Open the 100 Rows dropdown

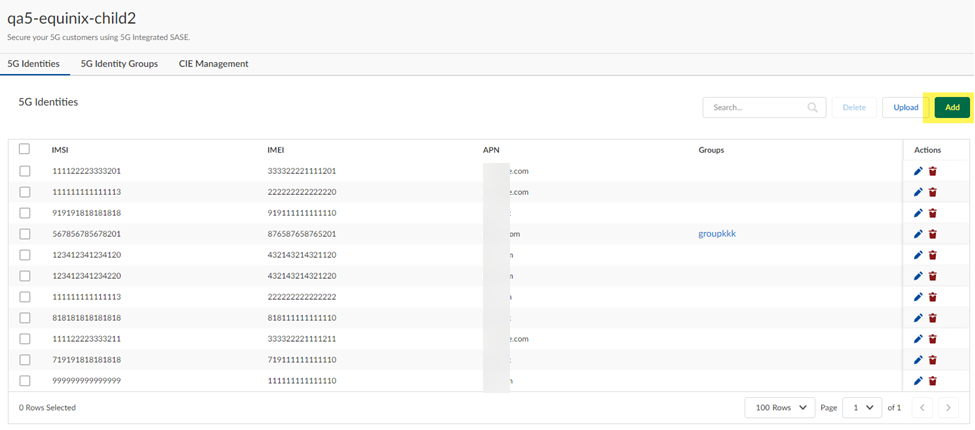click(778, 408)
